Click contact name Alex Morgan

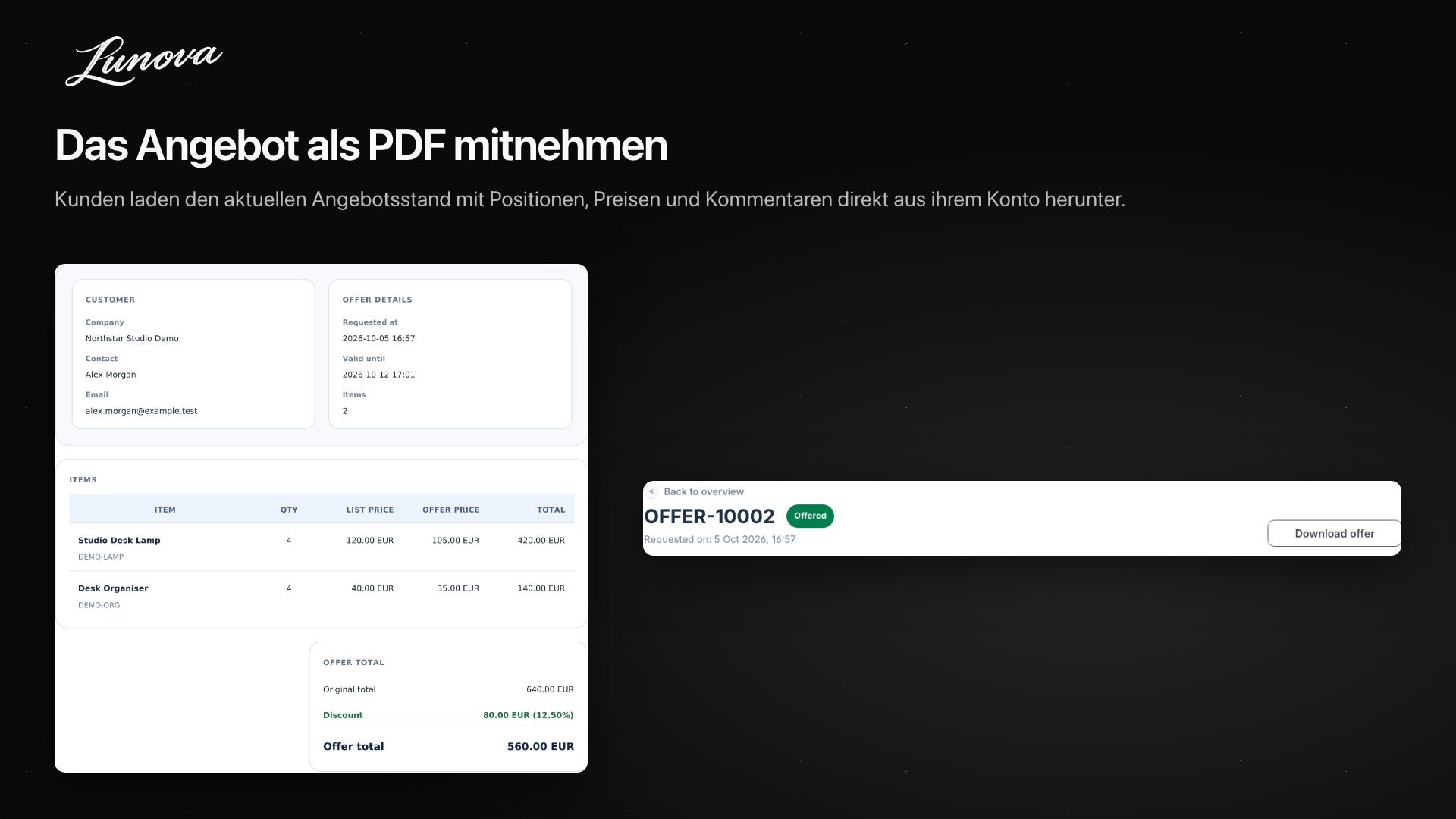[x=111, y=375]
